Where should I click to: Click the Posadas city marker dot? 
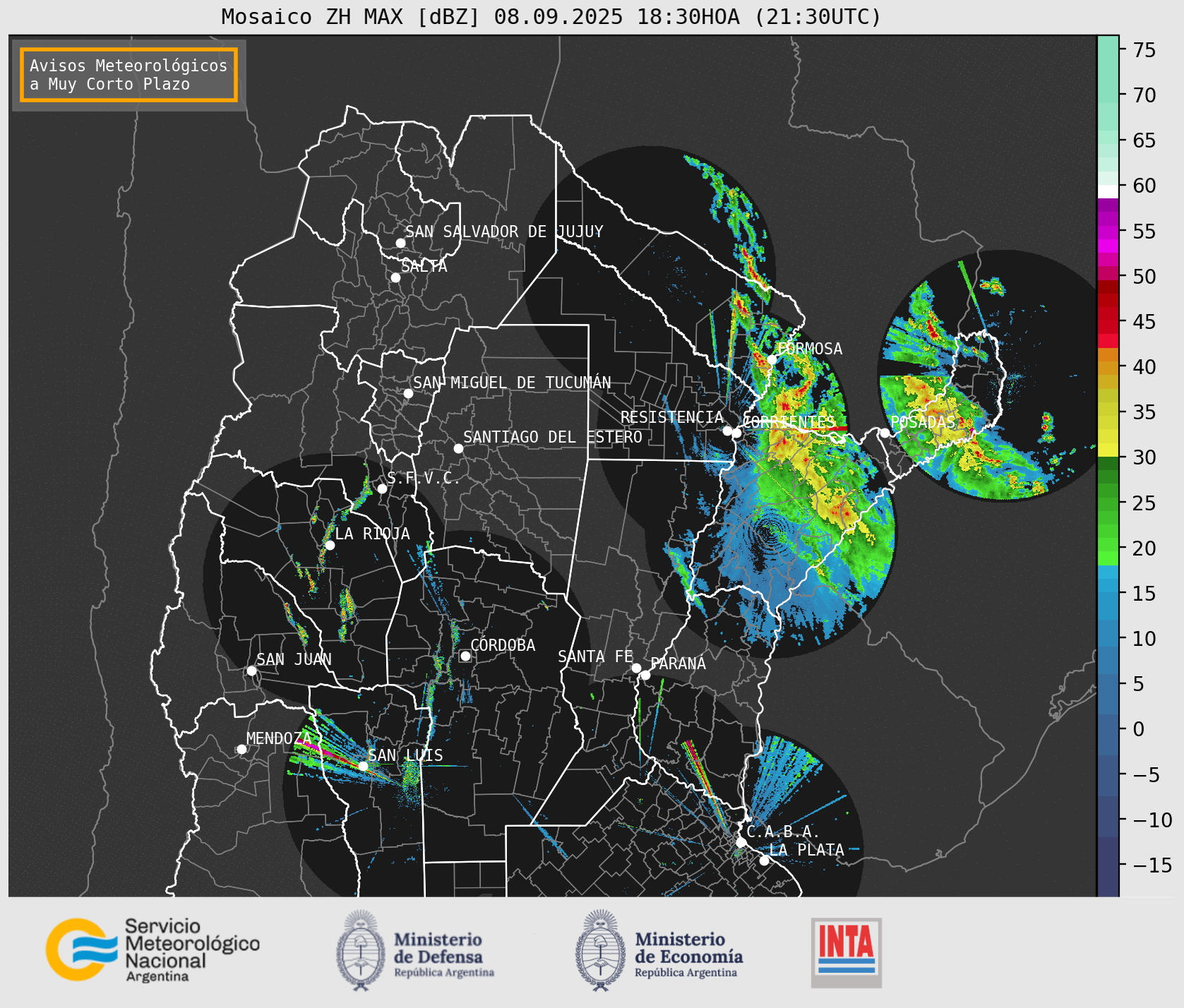point(885,433)
